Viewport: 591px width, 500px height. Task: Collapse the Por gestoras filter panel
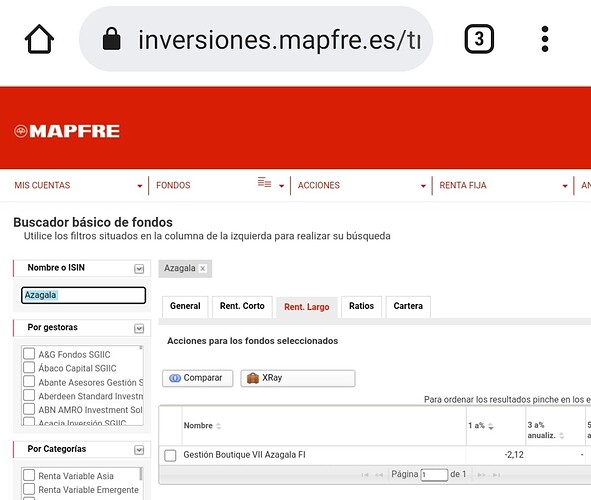(139, 329)
